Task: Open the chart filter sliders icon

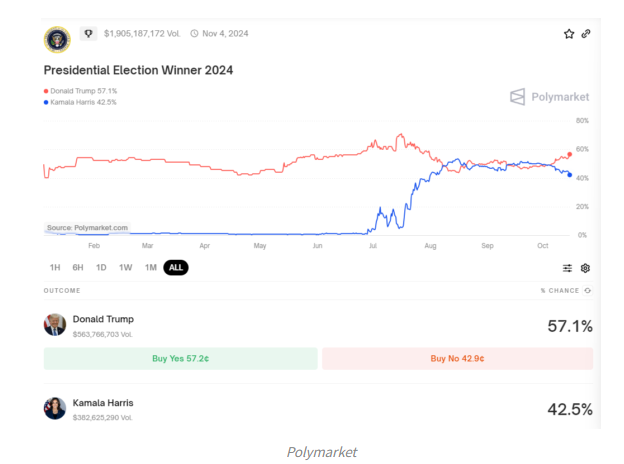Action: coord(568,268)
